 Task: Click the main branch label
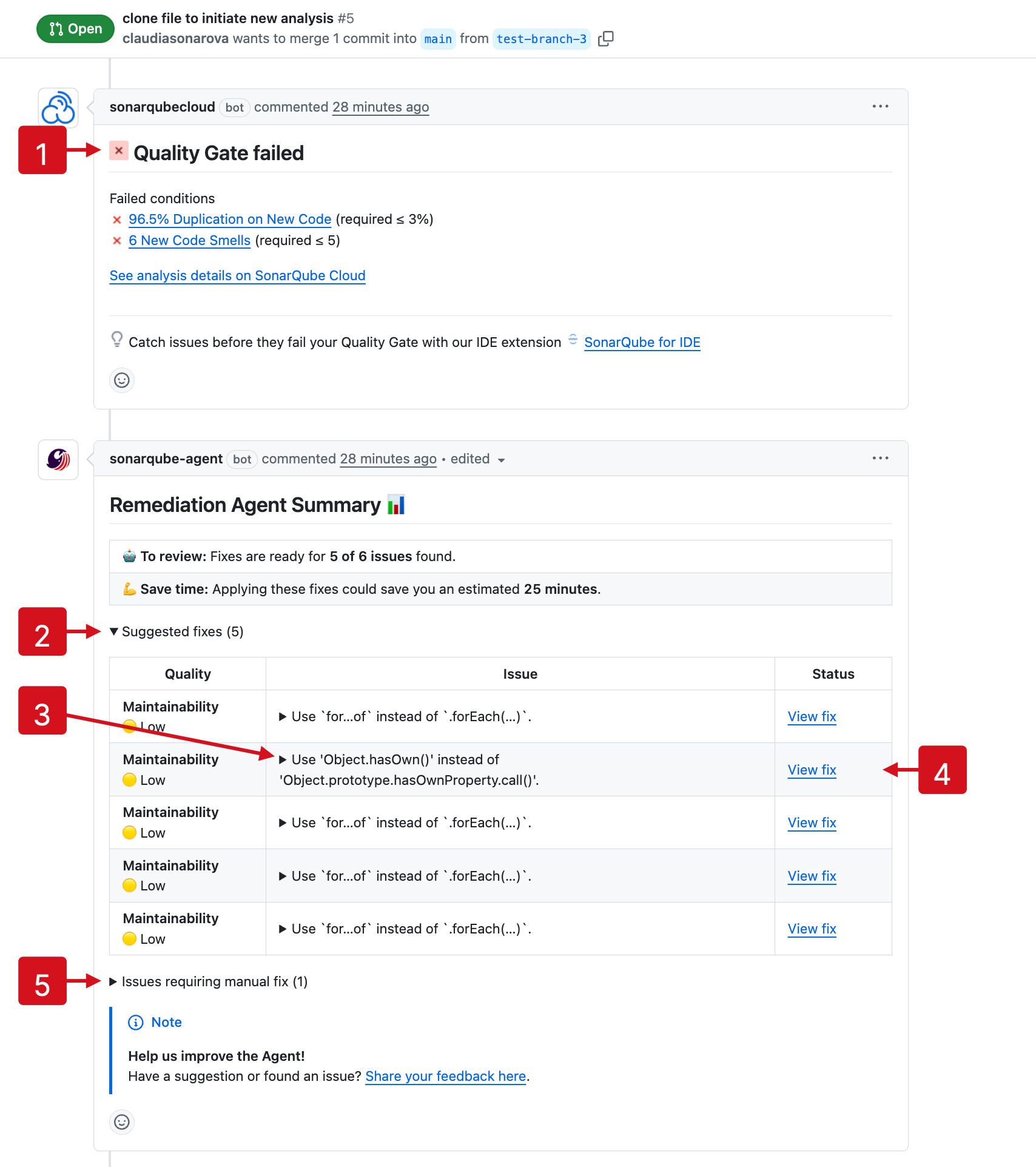[x=438, y=39]
